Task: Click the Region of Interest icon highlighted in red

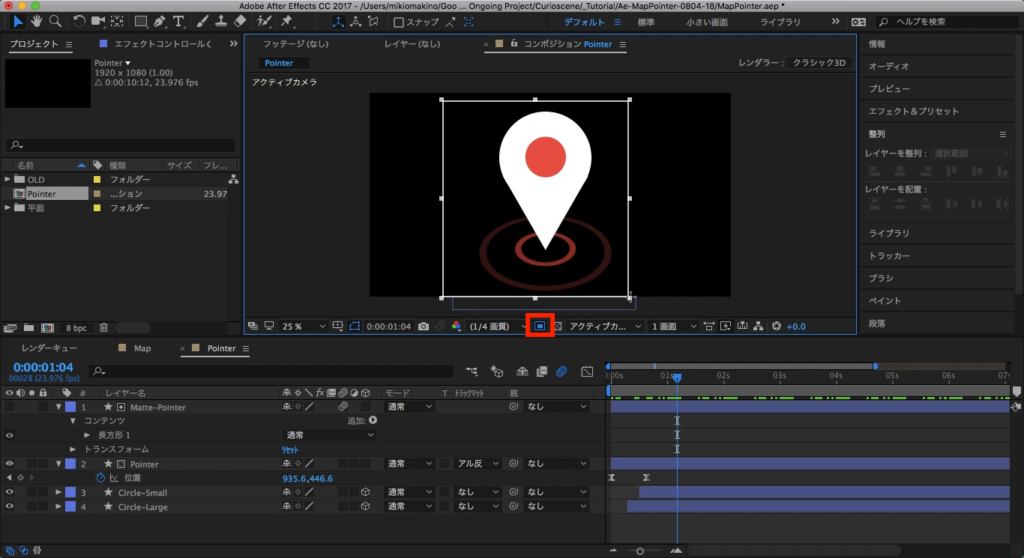Action: pos(540,326)
